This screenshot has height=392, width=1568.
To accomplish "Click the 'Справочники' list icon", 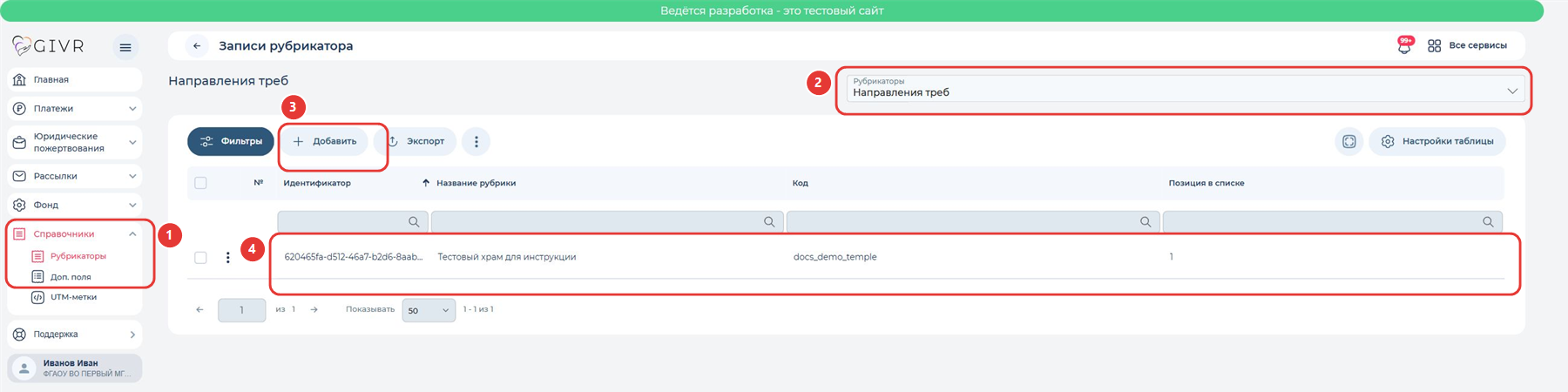I will tap(20, 233).
